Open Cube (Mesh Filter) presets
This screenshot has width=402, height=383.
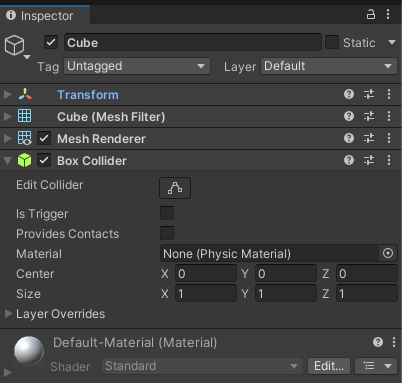click(x=369, y=116)
